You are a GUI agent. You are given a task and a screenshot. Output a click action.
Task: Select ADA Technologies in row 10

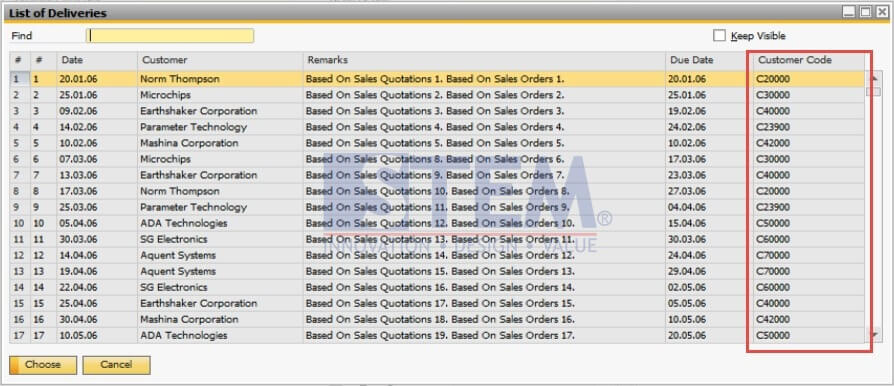click(x=184, y=223)
